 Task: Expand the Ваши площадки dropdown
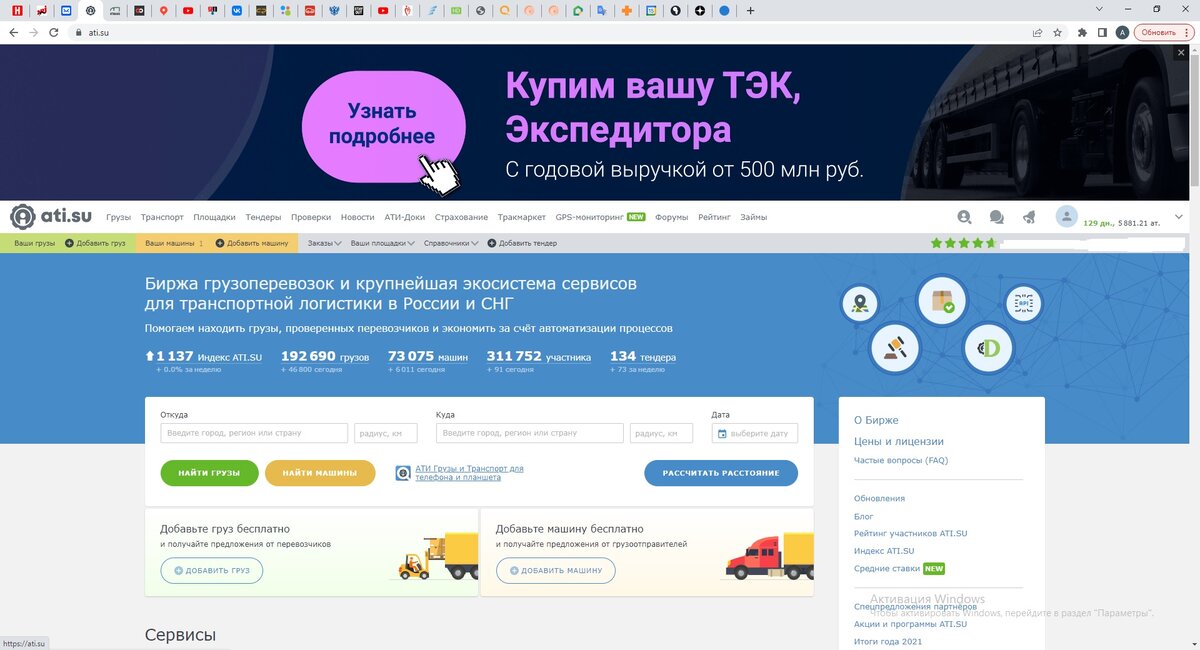click(382, 243)
